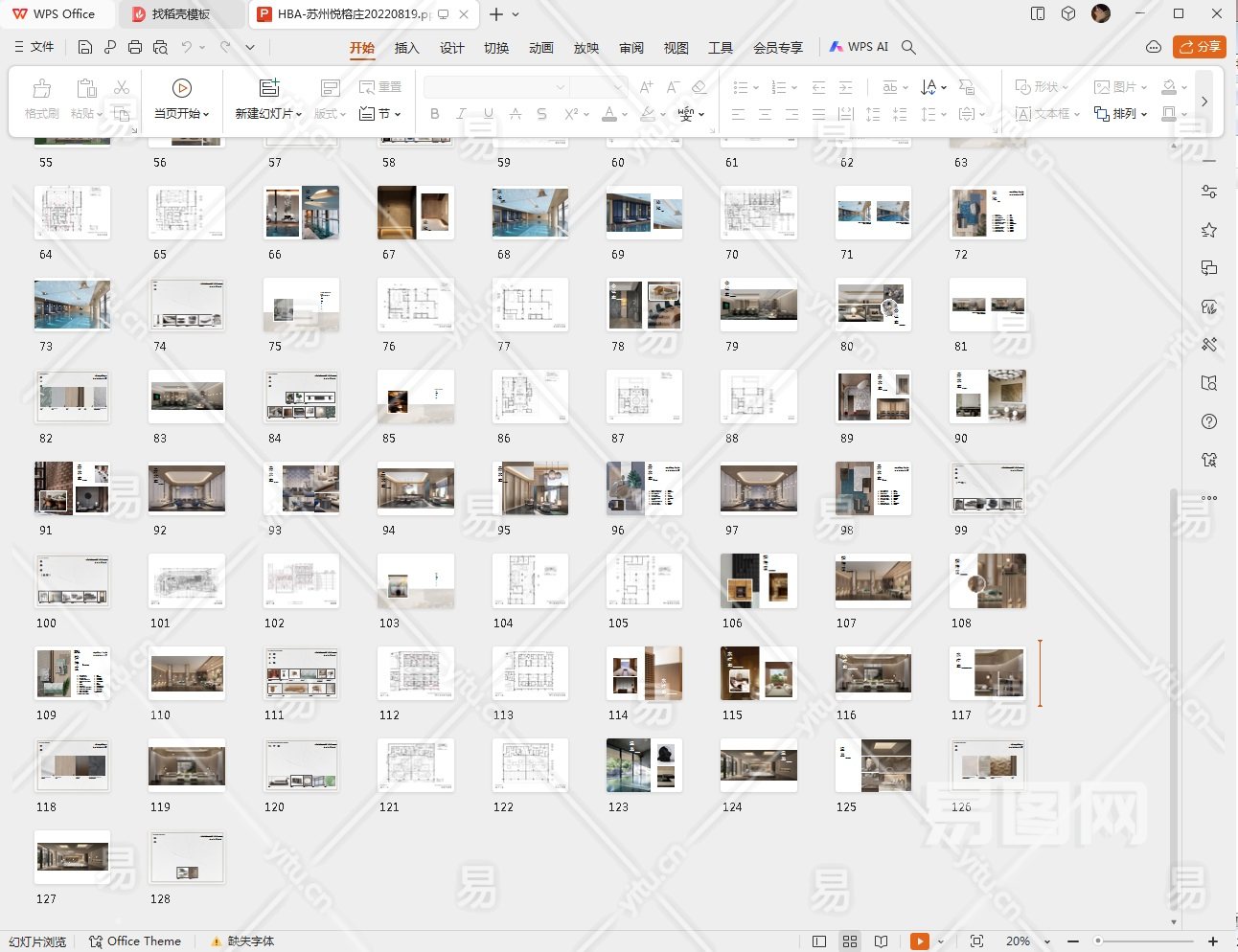Image resolution: width=1238 pixels, height=952 pixels.
Task: Open the help question mark icon
Action: pos(1209,421)
